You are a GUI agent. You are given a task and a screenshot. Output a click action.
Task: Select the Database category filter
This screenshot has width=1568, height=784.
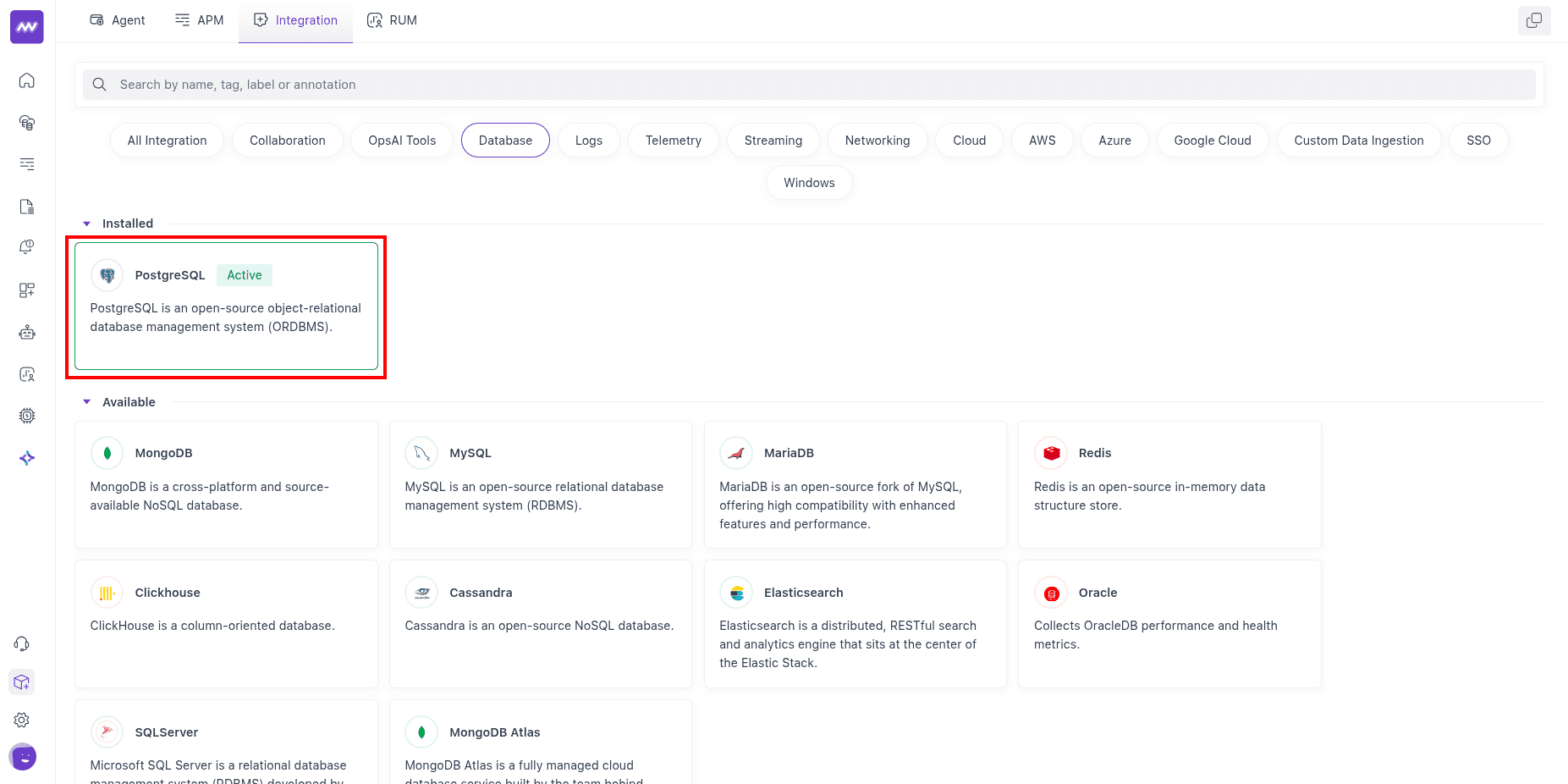pos(505,140)
